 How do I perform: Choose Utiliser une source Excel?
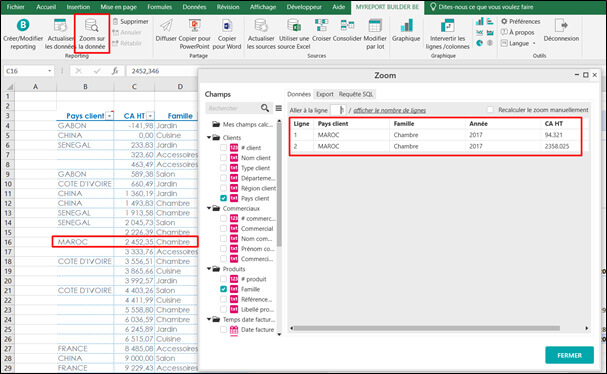click(x=294, y=34)
